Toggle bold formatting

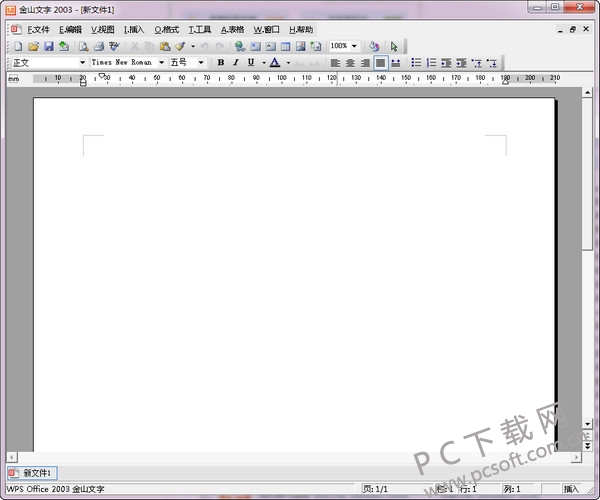[x=221, y=62]
